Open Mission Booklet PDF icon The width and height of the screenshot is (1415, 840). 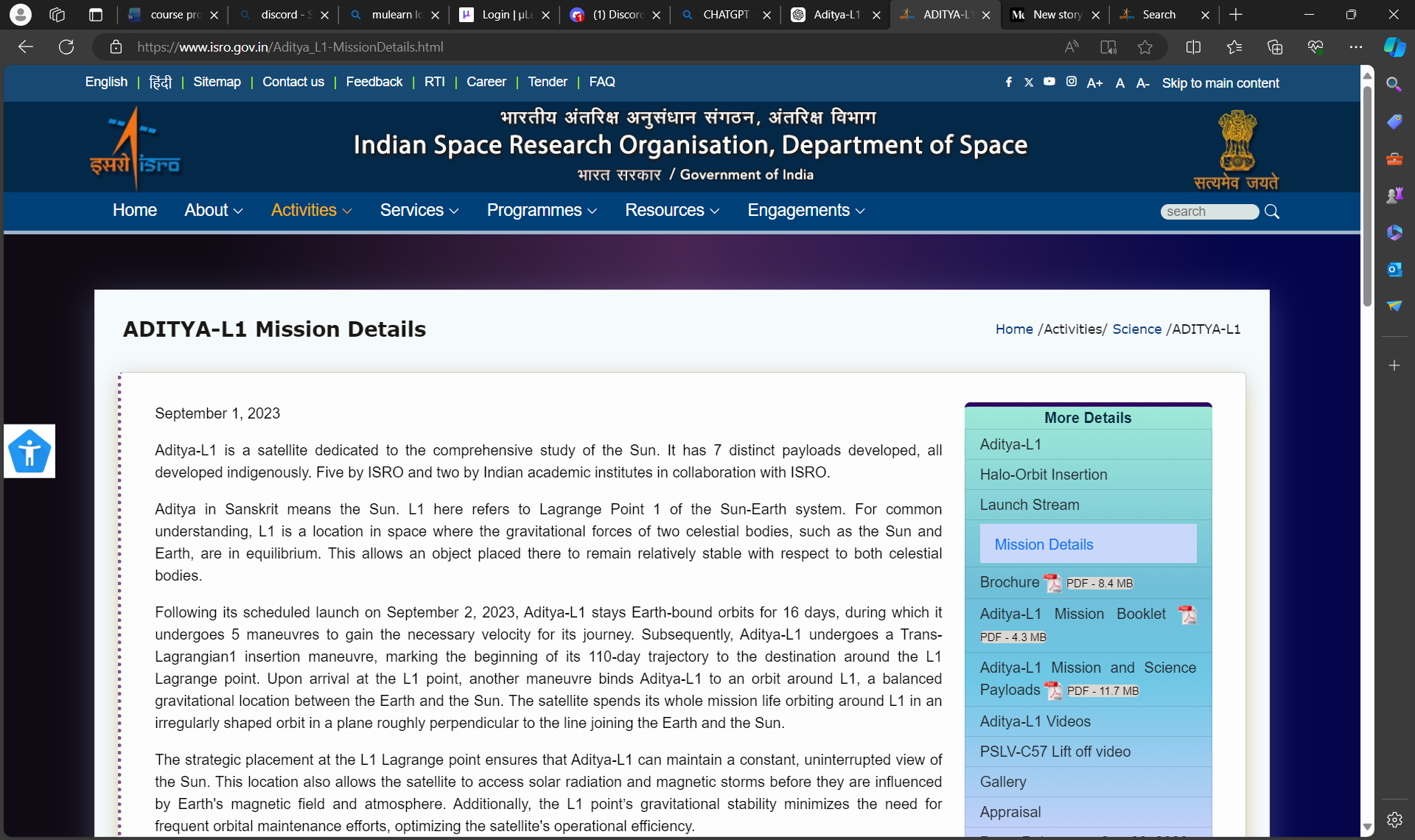1187,615
